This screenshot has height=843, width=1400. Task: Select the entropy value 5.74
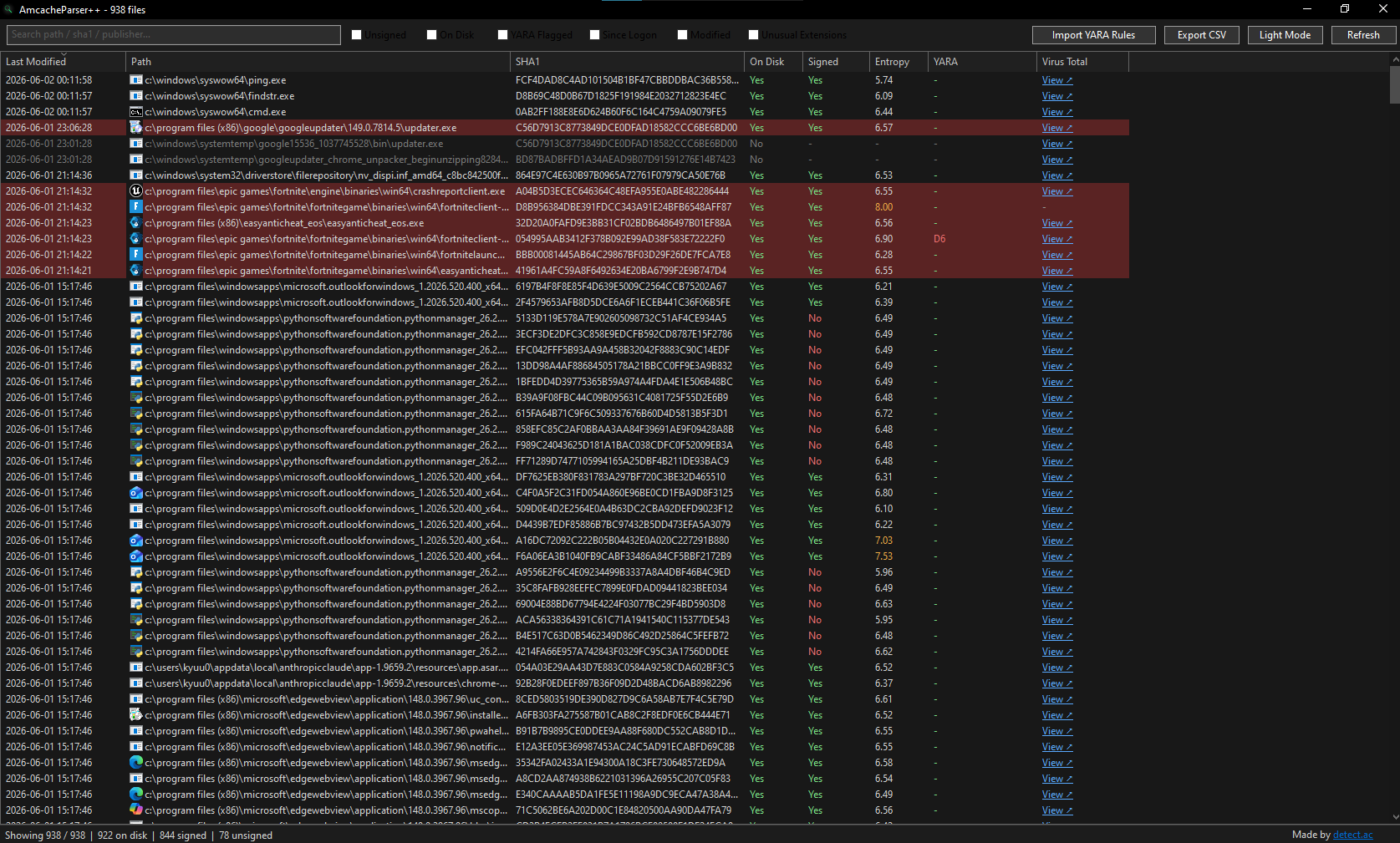click(883, 80)
